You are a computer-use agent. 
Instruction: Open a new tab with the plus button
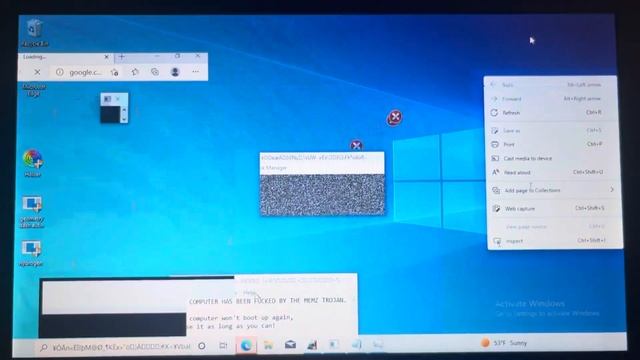[x=122, y=57]
